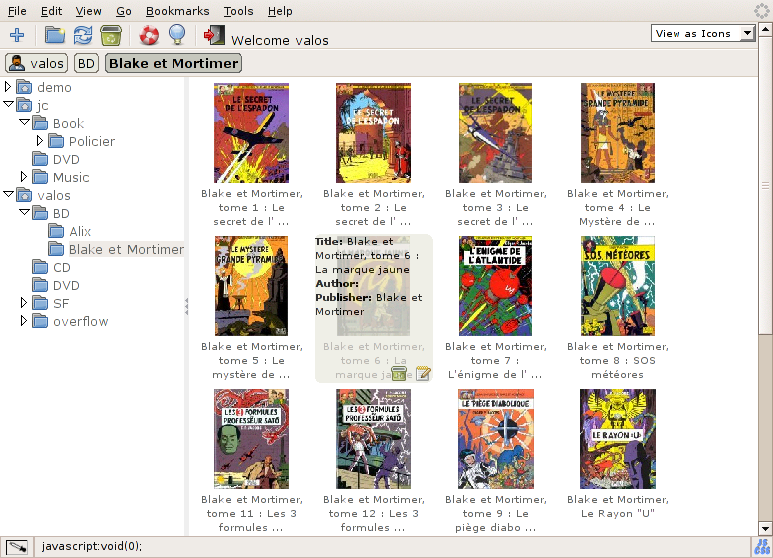Open tome 1 Le secret de l'Espadon cover
Viewport: 773px width, 558px height.
coord(251,133)
